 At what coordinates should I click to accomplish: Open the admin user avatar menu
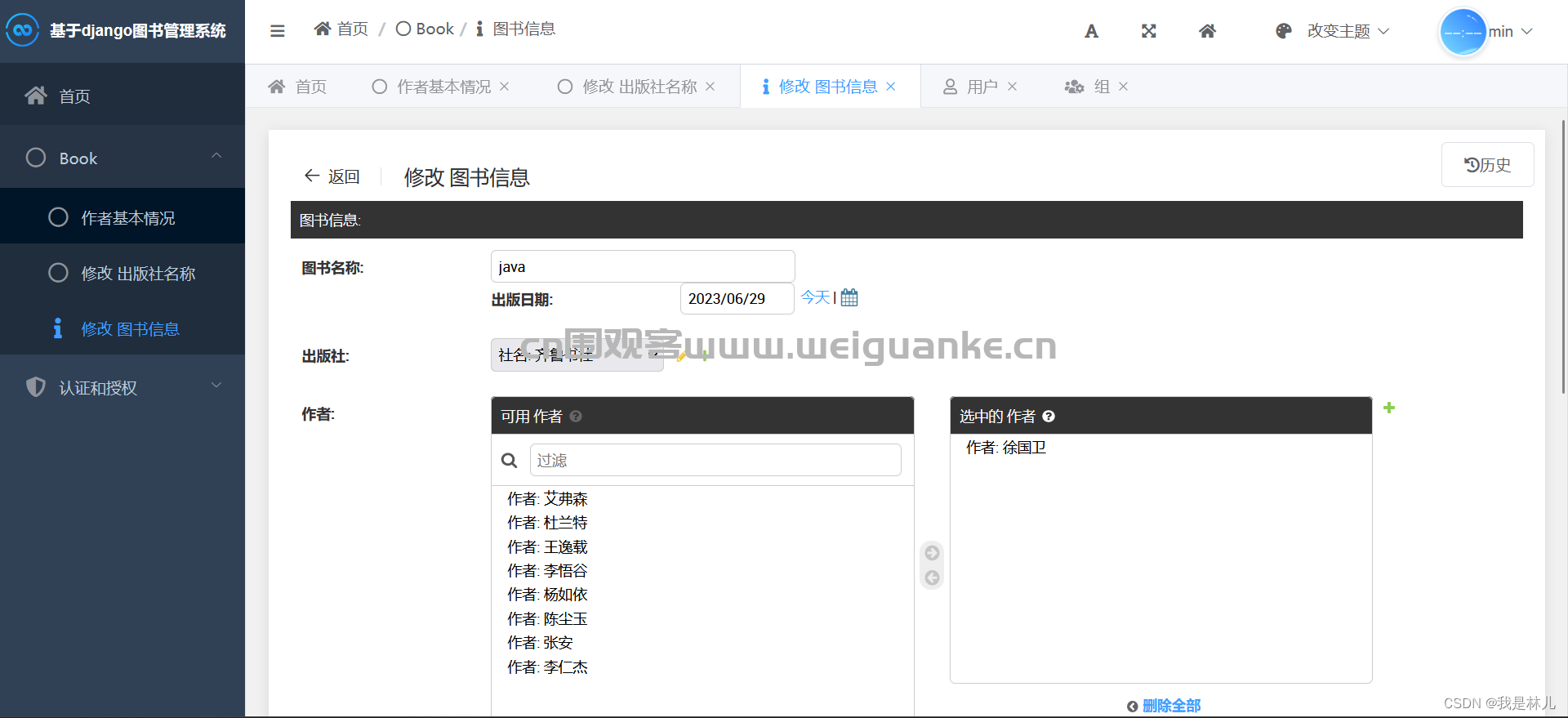[1486, 32]
